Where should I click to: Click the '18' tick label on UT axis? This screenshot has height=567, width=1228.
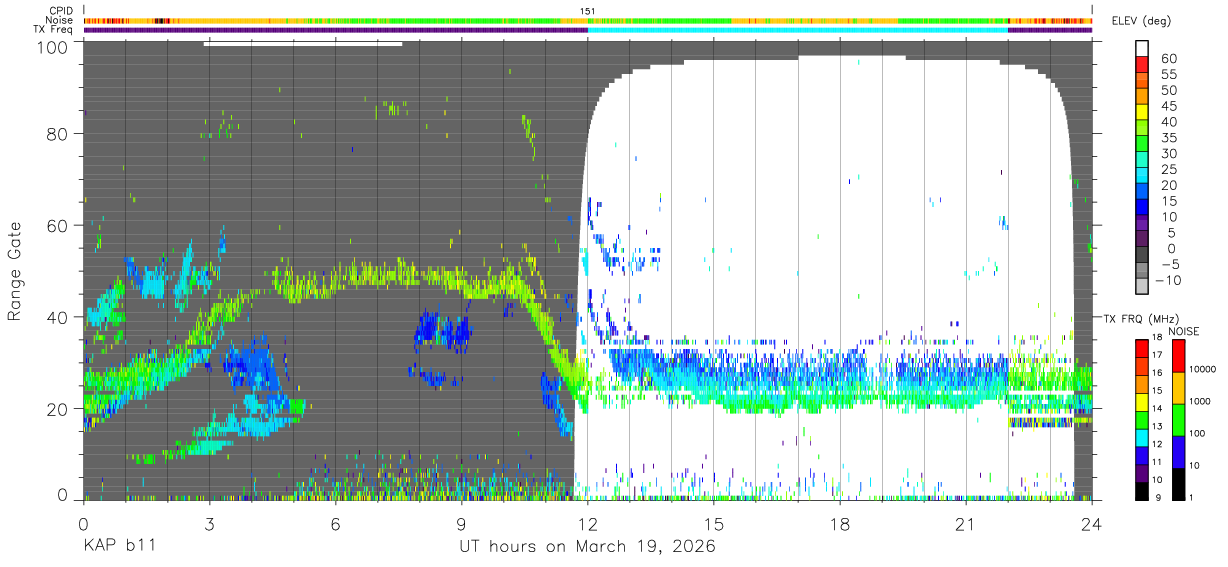pyautogui.click(x=840, y=524)
